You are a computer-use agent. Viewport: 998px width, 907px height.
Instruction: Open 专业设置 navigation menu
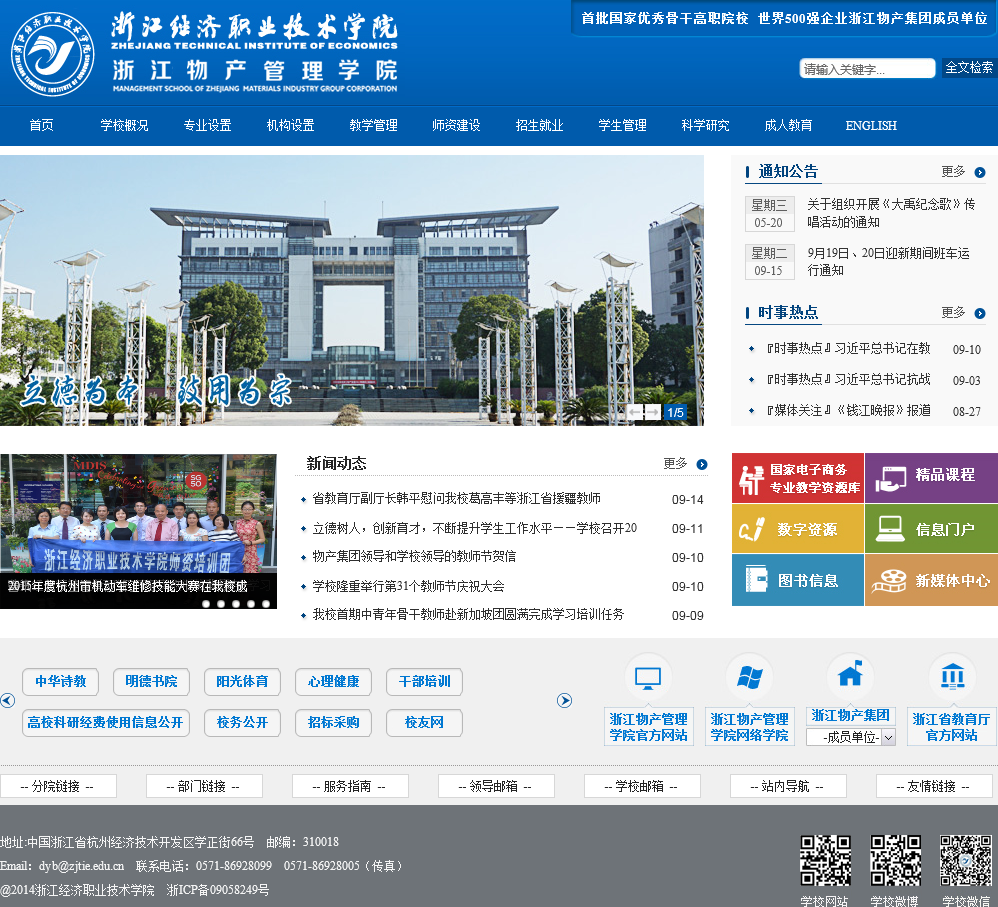pyautogui.click(x=207, y=125)
